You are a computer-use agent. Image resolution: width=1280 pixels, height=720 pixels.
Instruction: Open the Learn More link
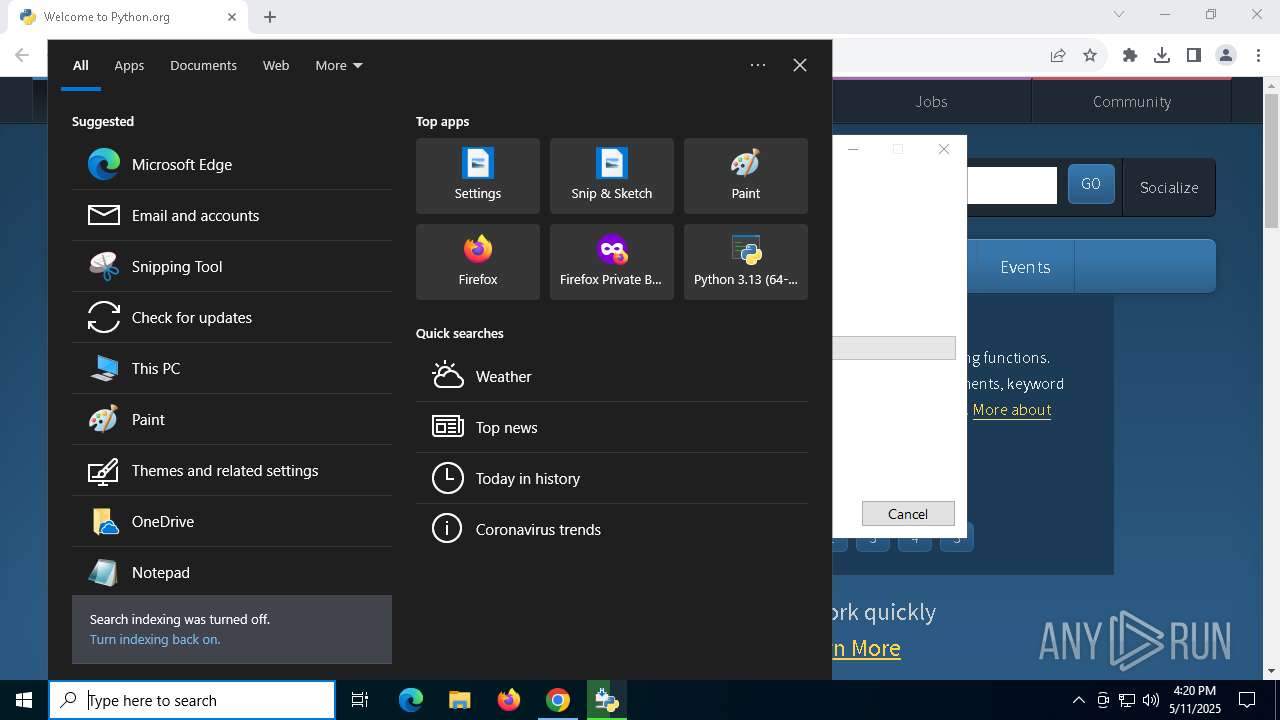coord(867,648)
